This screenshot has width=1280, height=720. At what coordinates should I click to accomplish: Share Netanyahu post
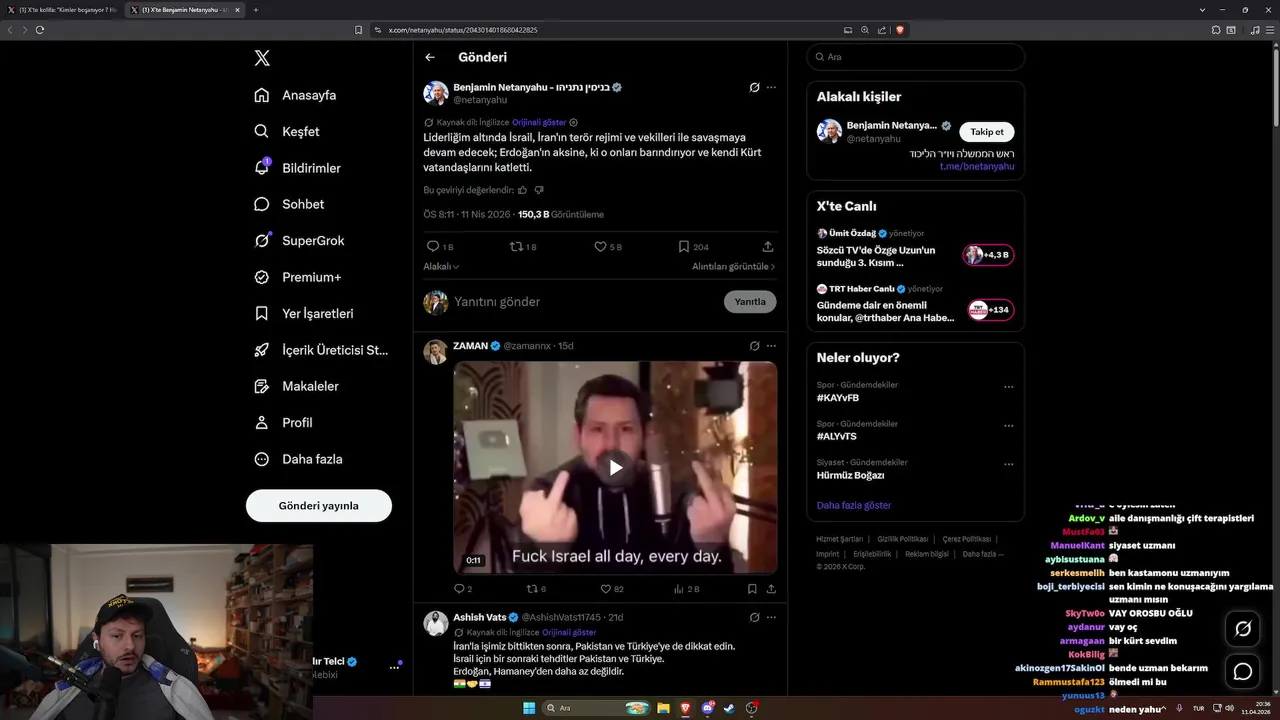[x=768, y=246]
